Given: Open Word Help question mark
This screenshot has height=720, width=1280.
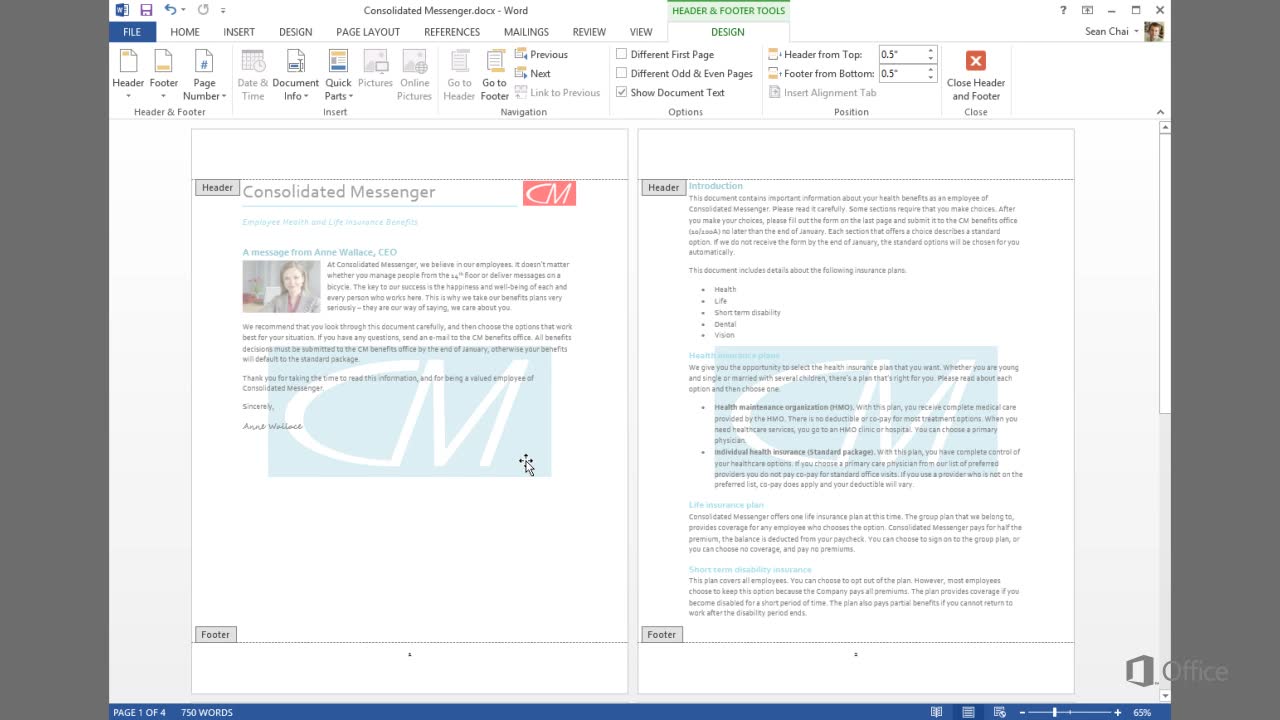Looking at the screenshot, I should [1063, 10].
